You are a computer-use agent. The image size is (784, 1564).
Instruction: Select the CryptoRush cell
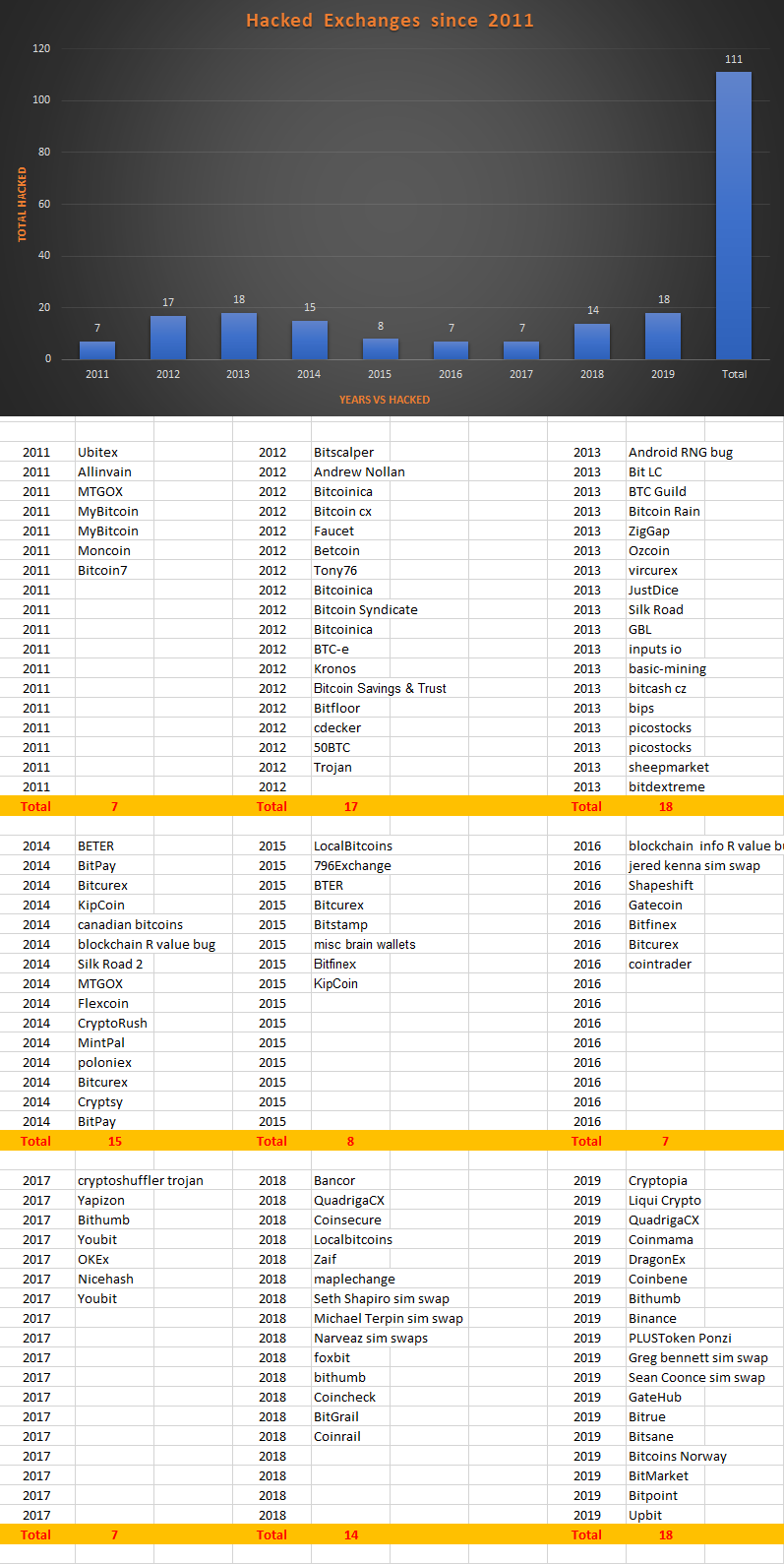tap(112, 1023)
